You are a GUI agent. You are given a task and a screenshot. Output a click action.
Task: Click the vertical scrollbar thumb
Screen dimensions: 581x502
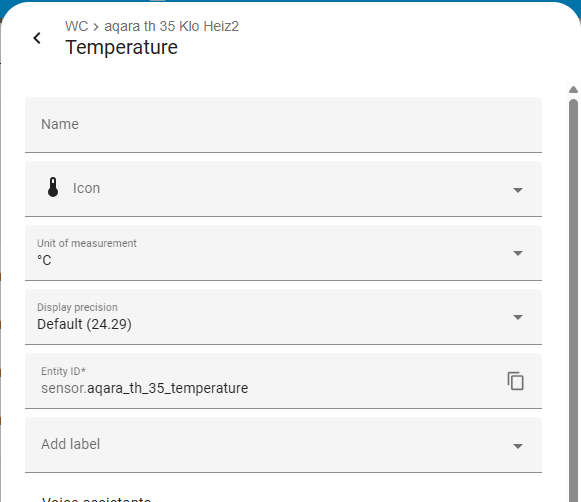coord(573,300)
